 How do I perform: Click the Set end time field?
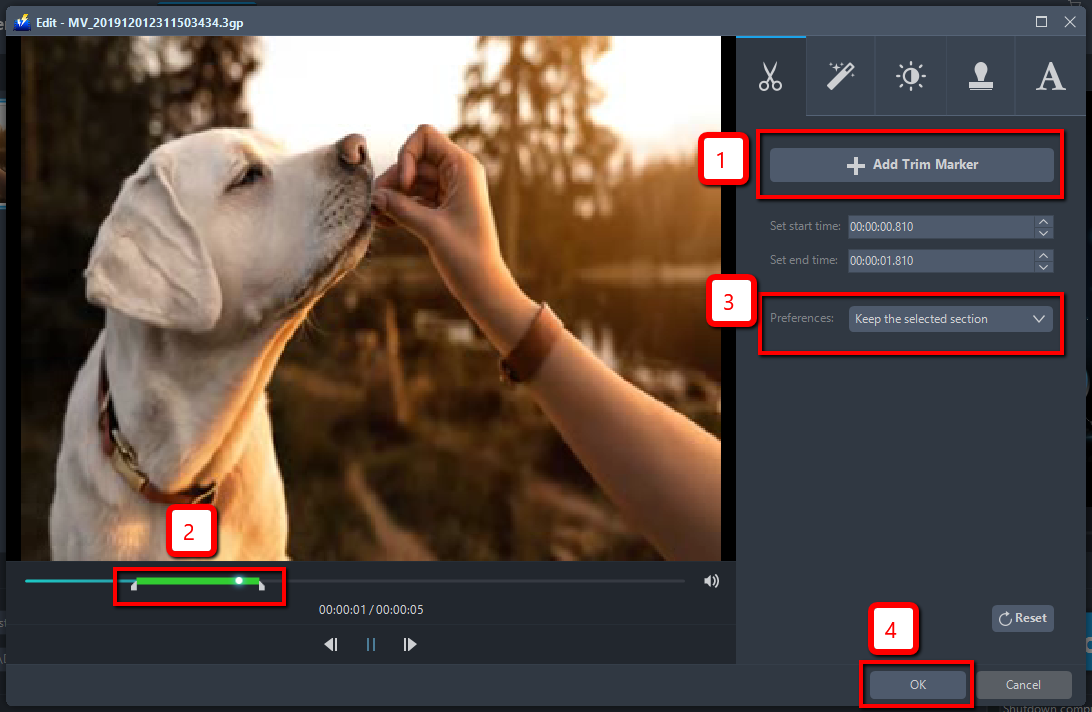[x=939, y=261]
